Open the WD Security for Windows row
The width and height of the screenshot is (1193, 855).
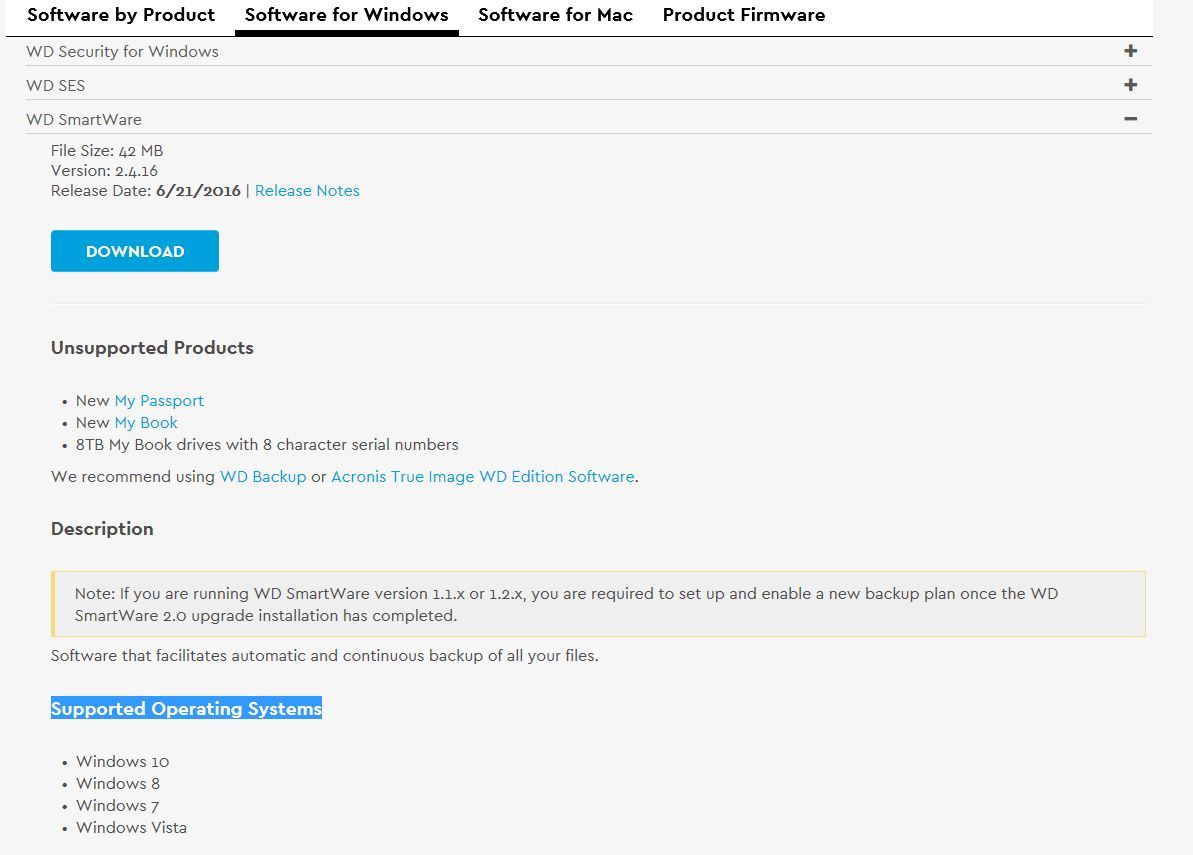[588, 51]
